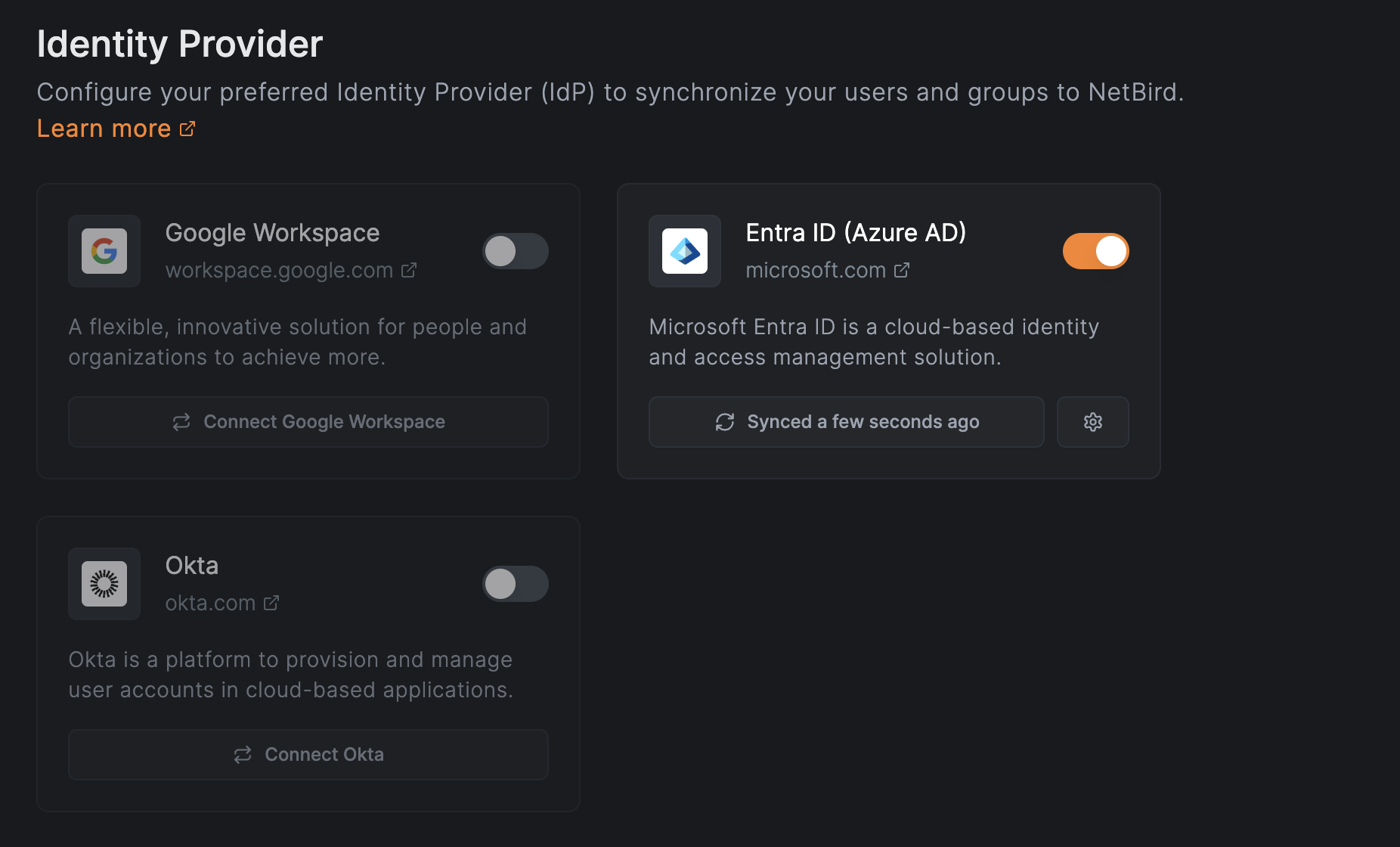1400x847 pixels.
Task: Click the Entra ID logo icon
Action: 685,251
